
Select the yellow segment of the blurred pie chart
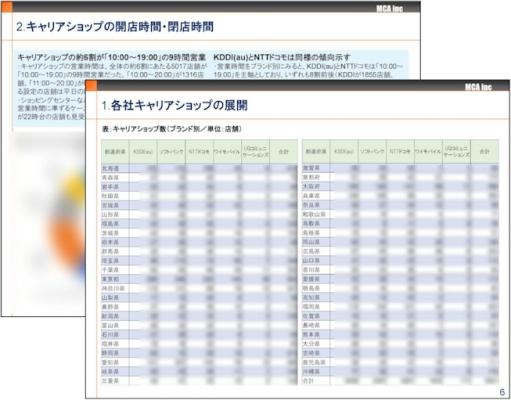(x=74, y=186)
